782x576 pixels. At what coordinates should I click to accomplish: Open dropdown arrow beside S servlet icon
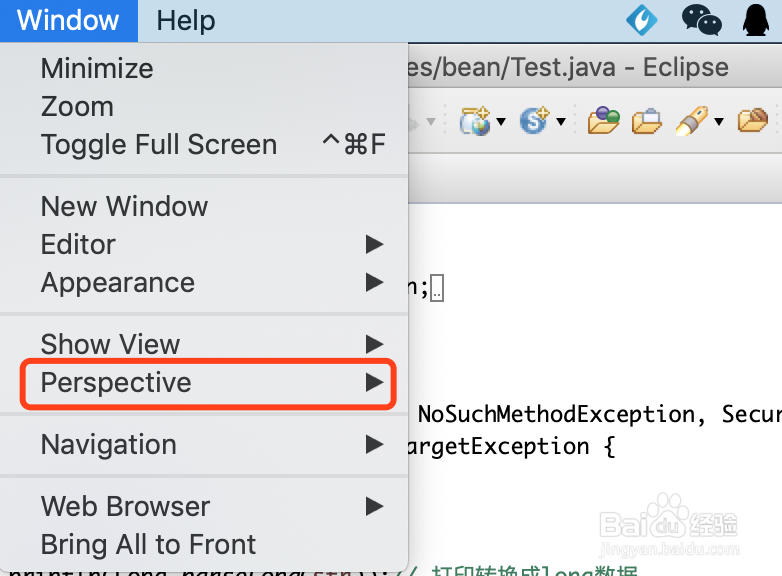tap(561, 121)
